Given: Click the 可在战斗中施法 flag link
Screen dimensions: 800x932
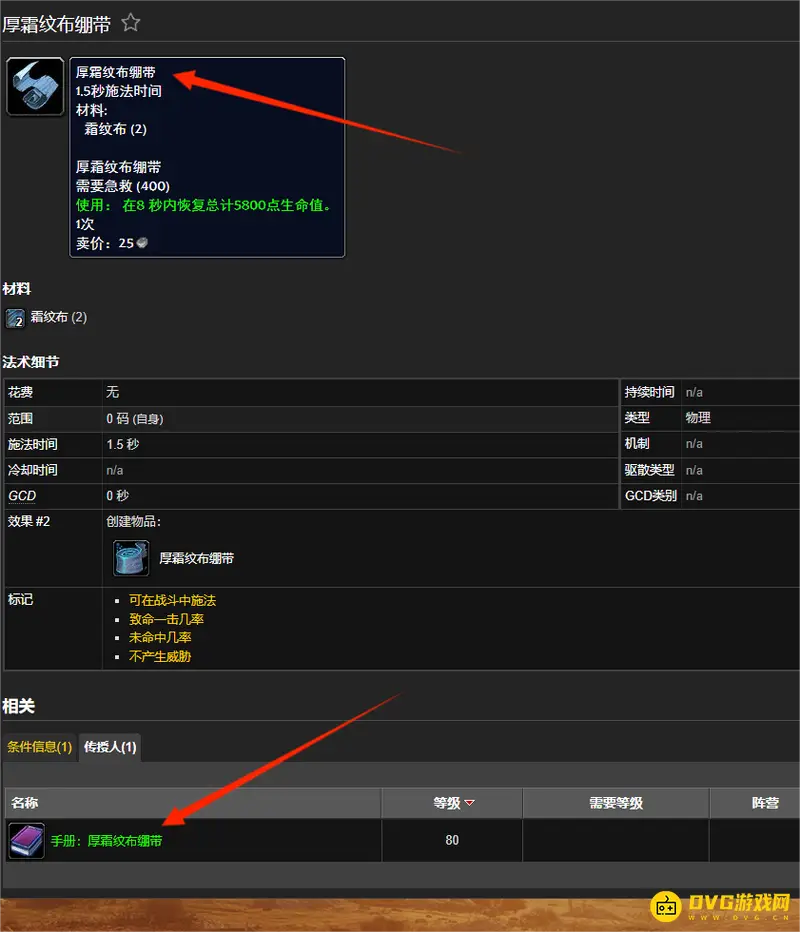Looking at the screenshot, I should (172, 600).
